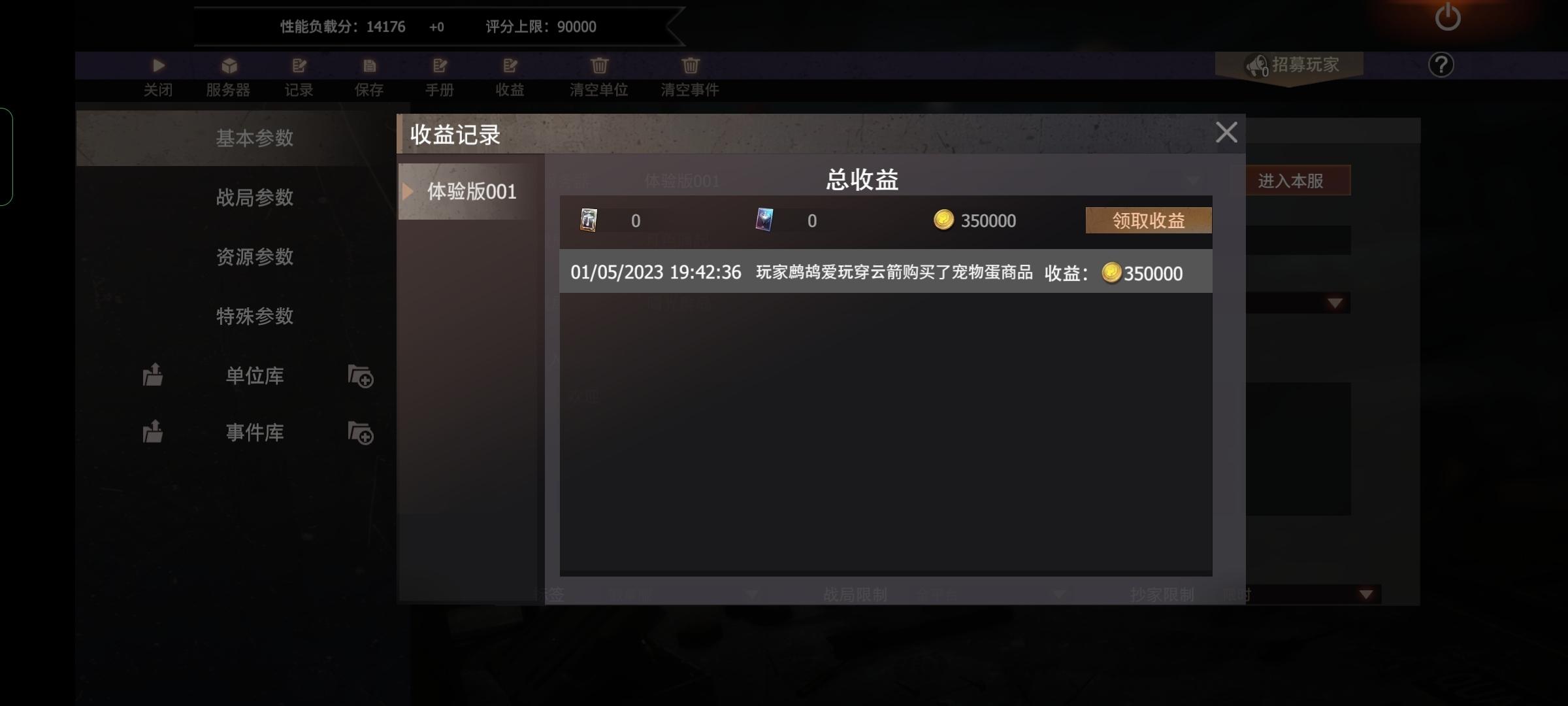Open the 记录 record icon
The image size is (1568, 706).
299,65
